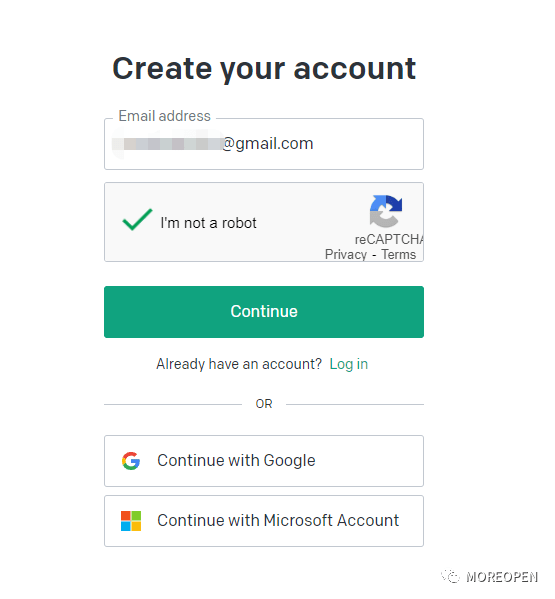Click the Create your account heading
The width and height of the screenshot is (555, 599).
coord(264,69)
